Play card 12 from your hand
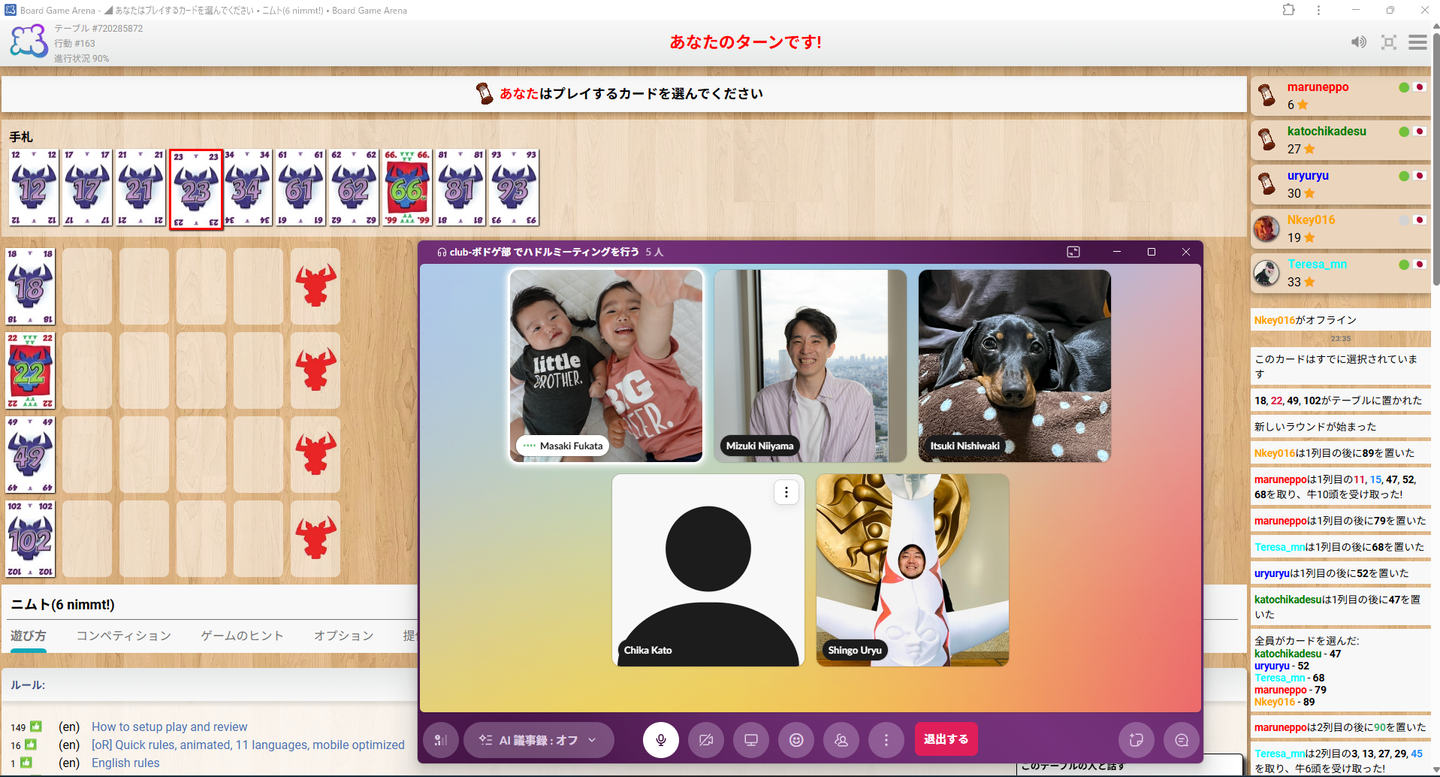This screenshot has width=1440, height=777. click(33, 188)
